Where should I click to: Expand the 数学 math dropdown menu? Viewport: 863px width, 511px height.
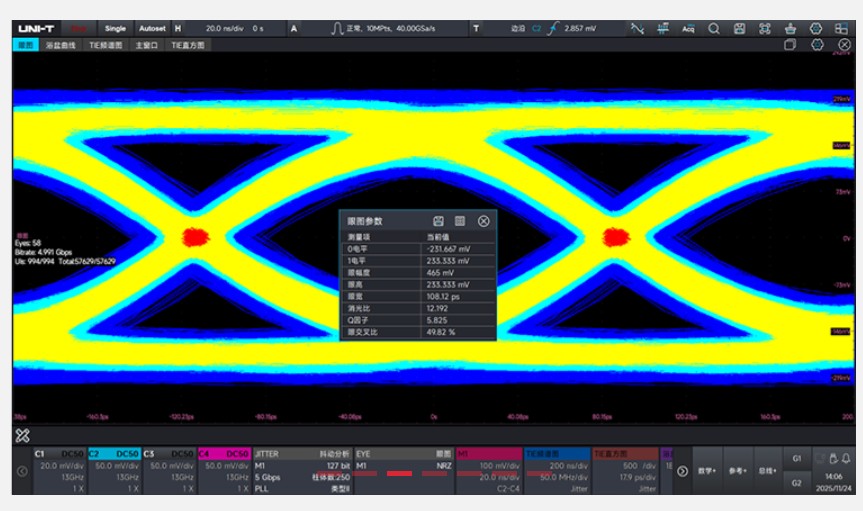point(708,470)
